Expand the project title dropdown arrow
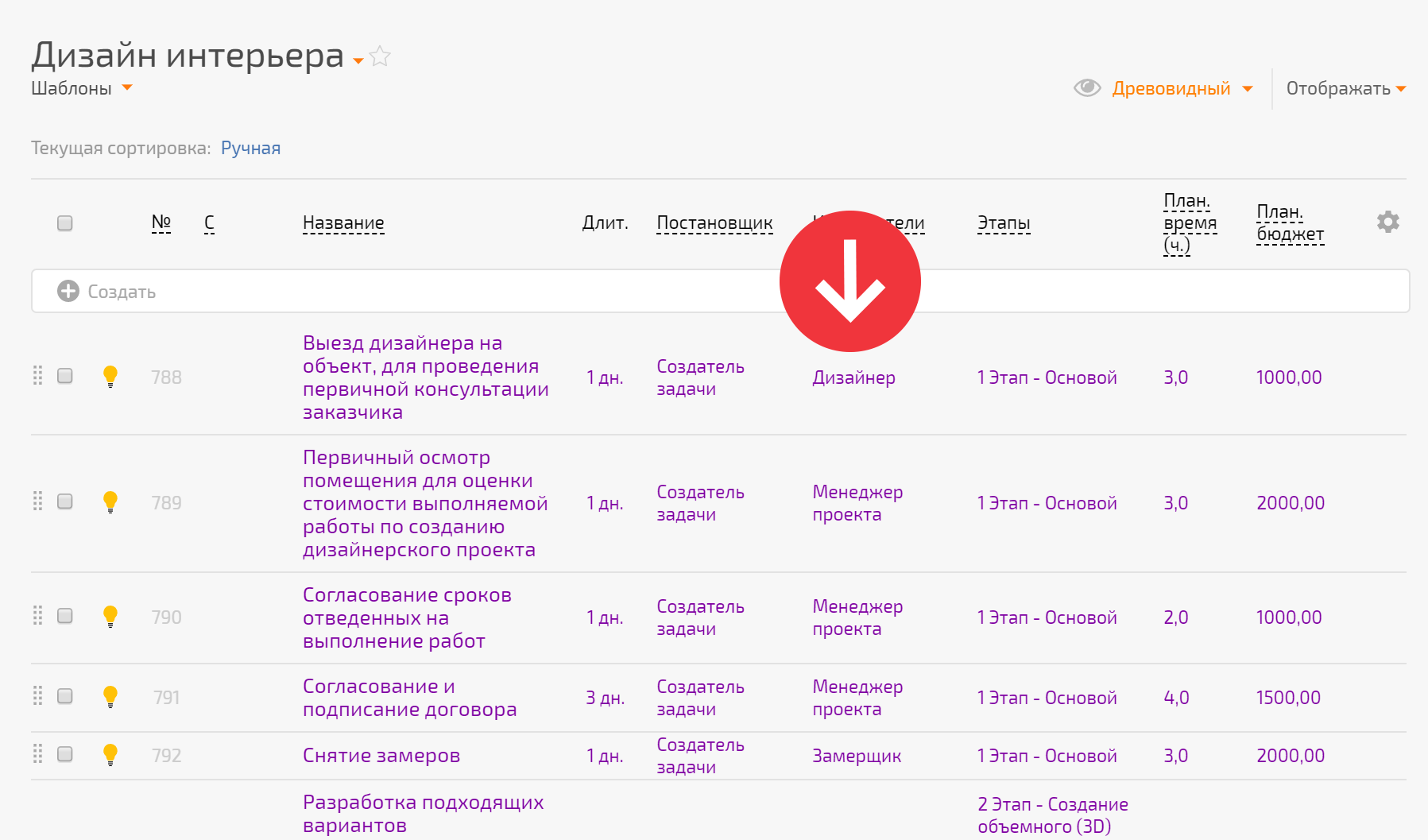This screenshot has width=1428, height=840. pyautogui.click(x=358, y=60)
